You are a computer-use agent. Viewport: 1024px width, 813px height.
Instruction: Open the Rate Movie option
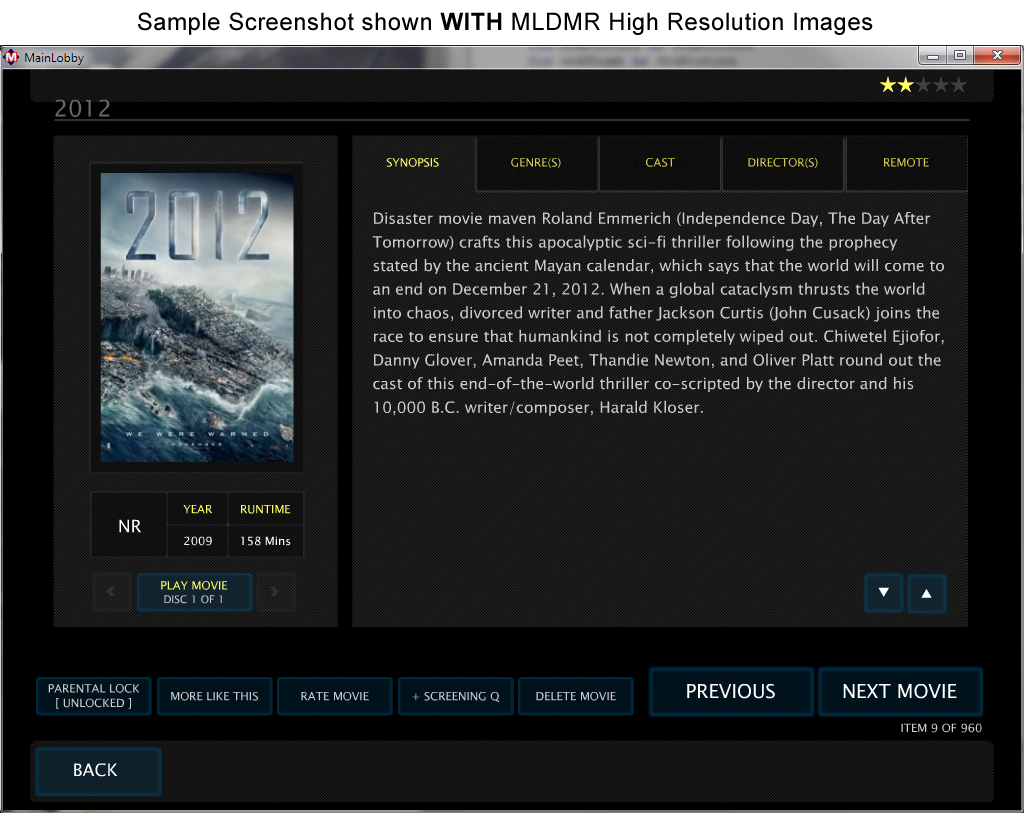pyautogui.click(x=334, y=696)
